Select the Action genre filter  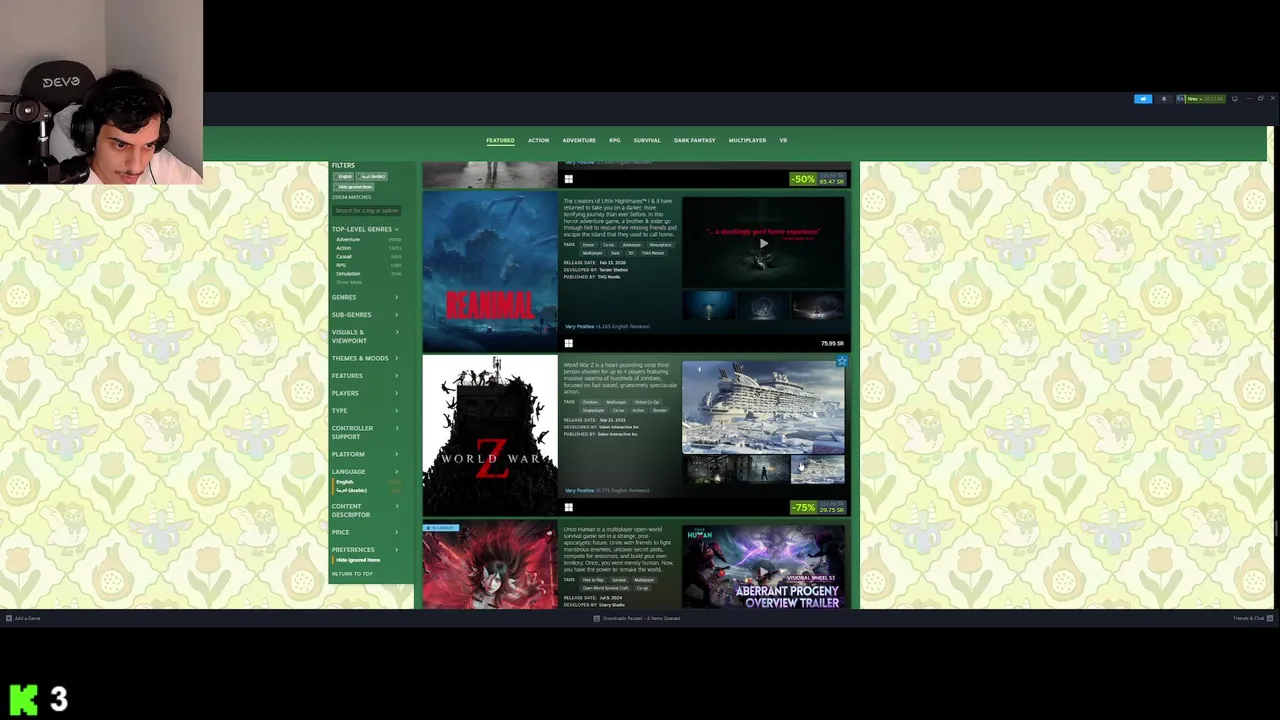(x=367, y=248)
